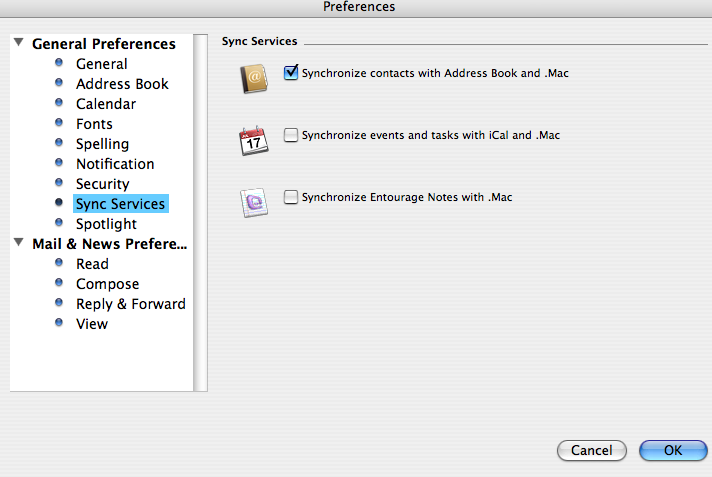Image resolution: width=712 pixels, height=477 pixels.
Task: Click the bullet beside Fonts
Action: click(59, 122)
